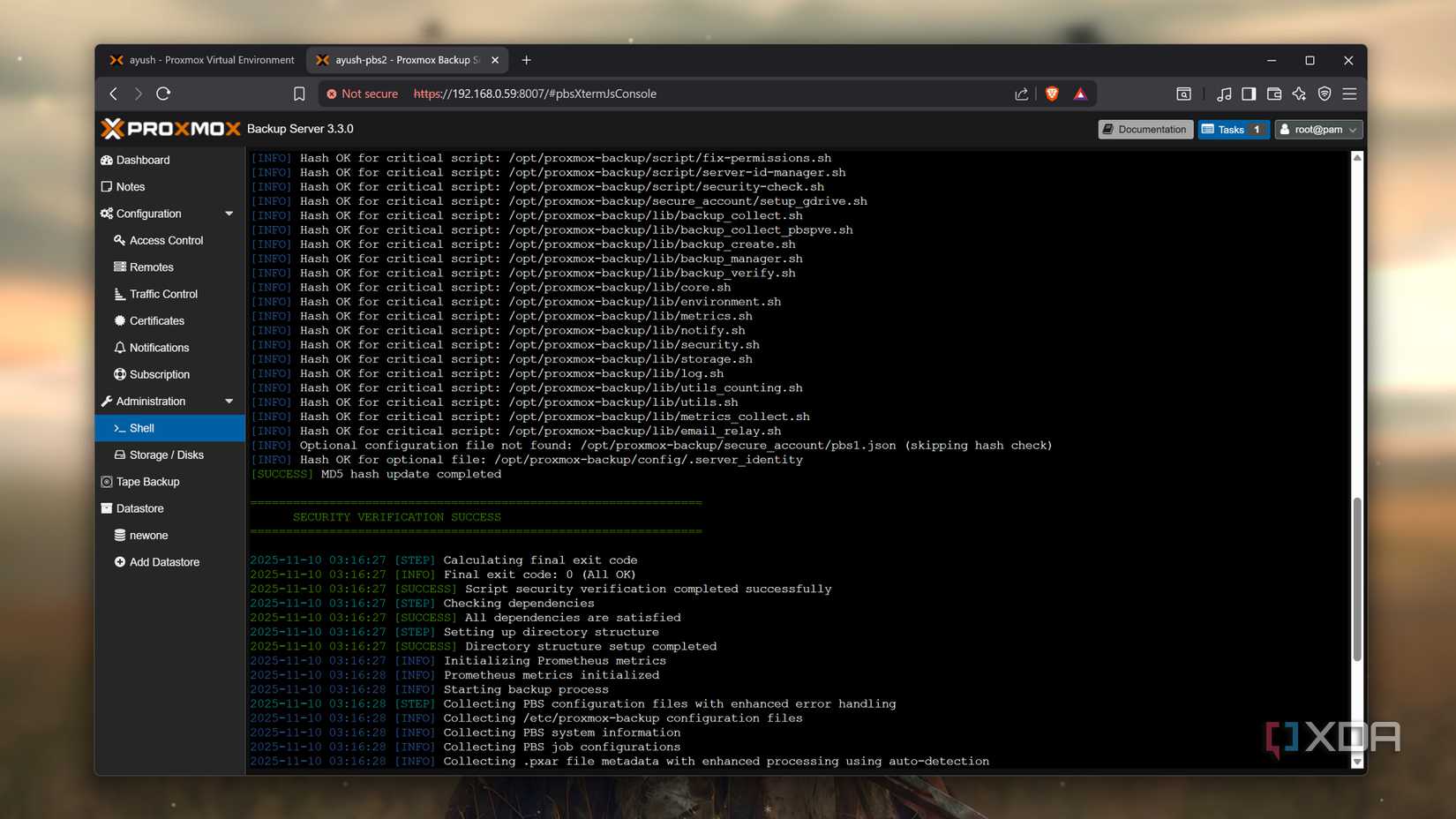Open the Brave Wallet icon

[x=1273, y=94]
